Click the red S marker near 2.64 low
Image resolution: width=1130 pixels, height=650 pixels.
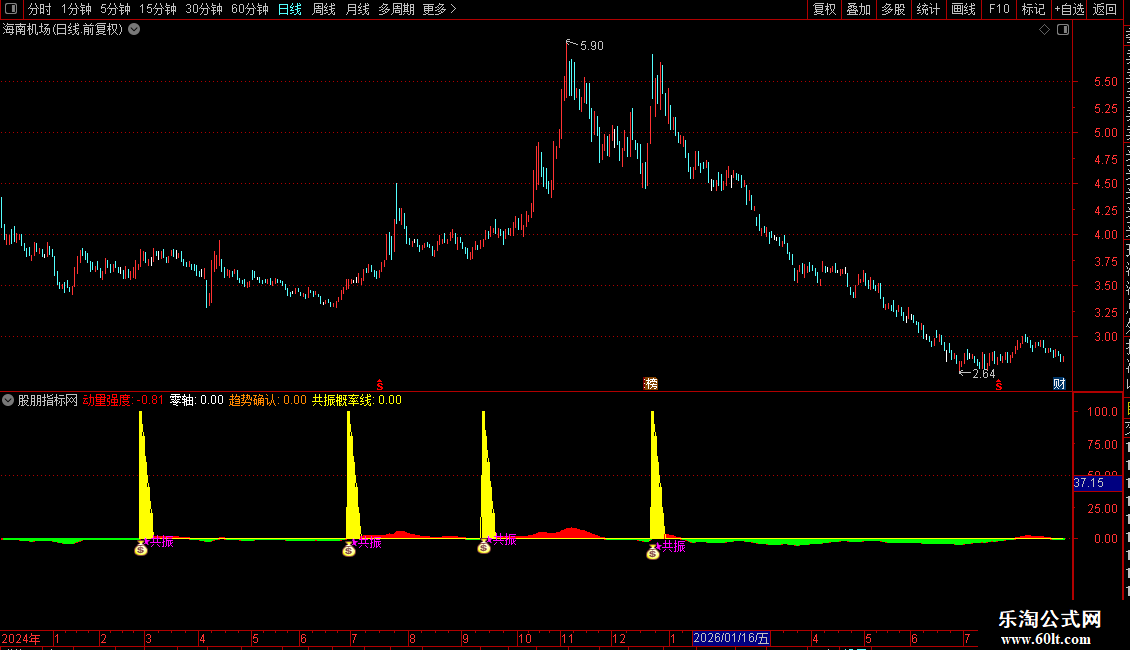click(x=999, y=386)
